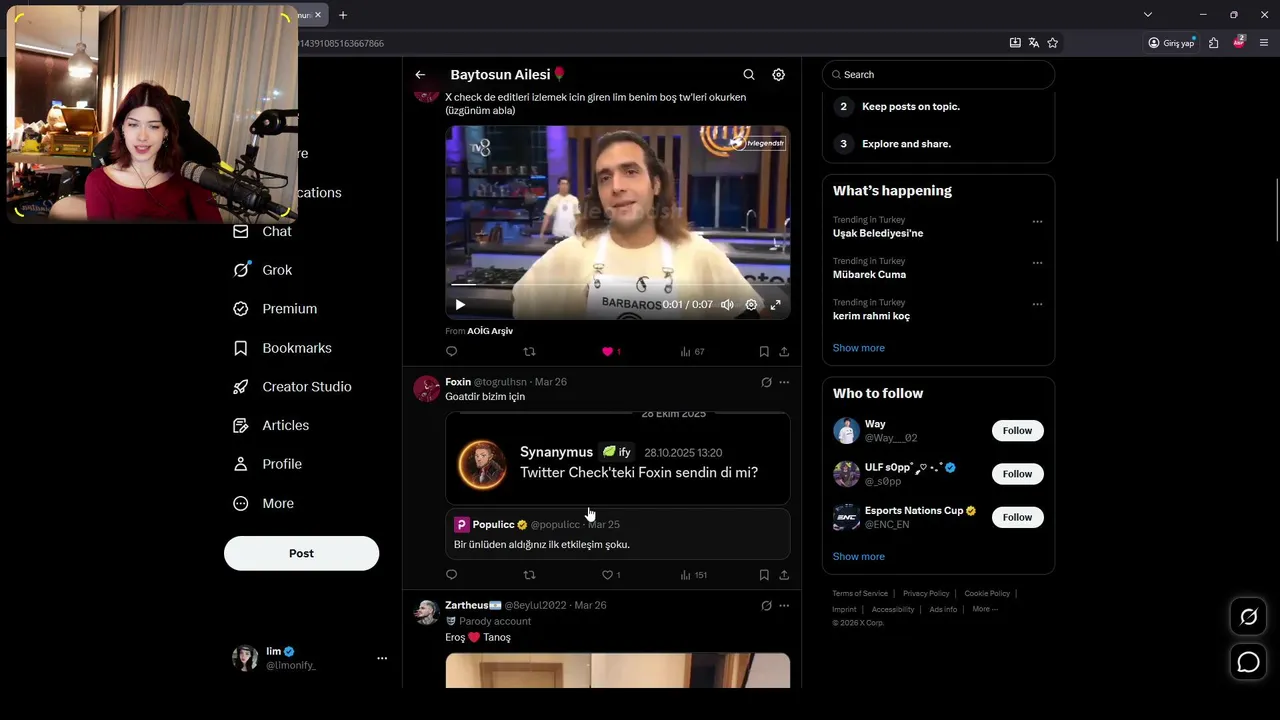This screenshot has width=1280, height=720.
Task: Click the Post button
Action: [301, 553]
